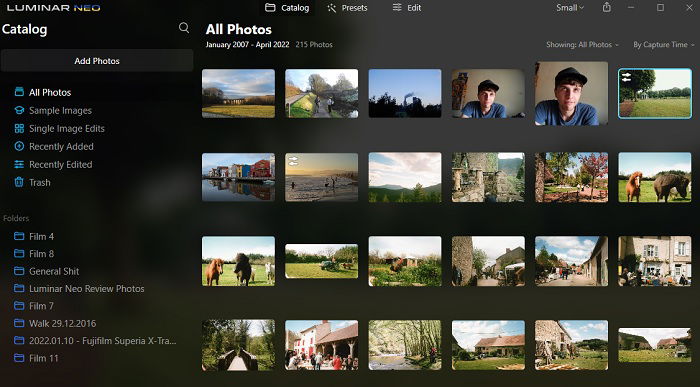Click the Add Photos button
Screen dimensions: 700x387
click(97, 61)
